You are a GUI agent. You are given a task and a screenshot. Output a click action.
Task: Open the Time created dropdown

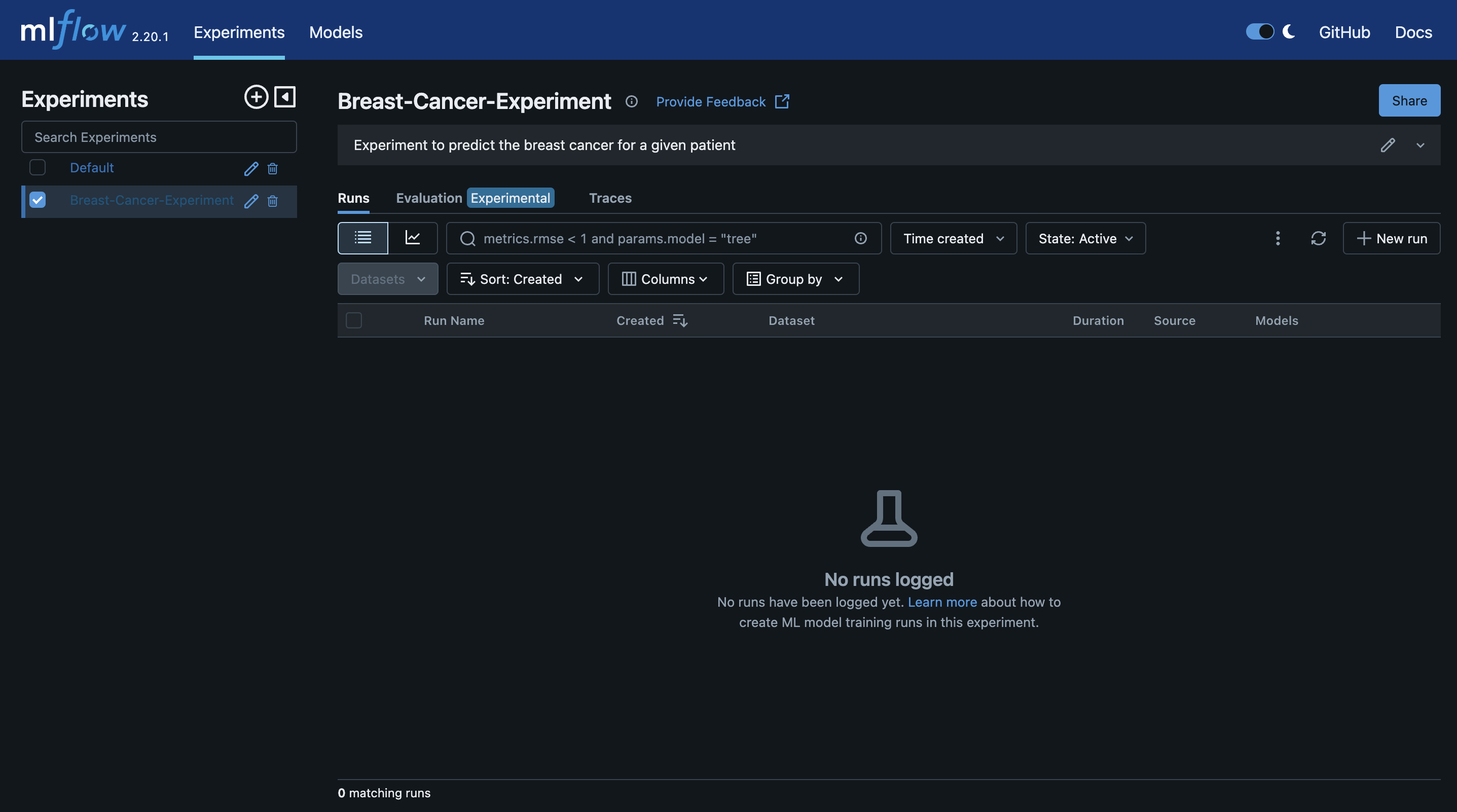tap(953, 238)
